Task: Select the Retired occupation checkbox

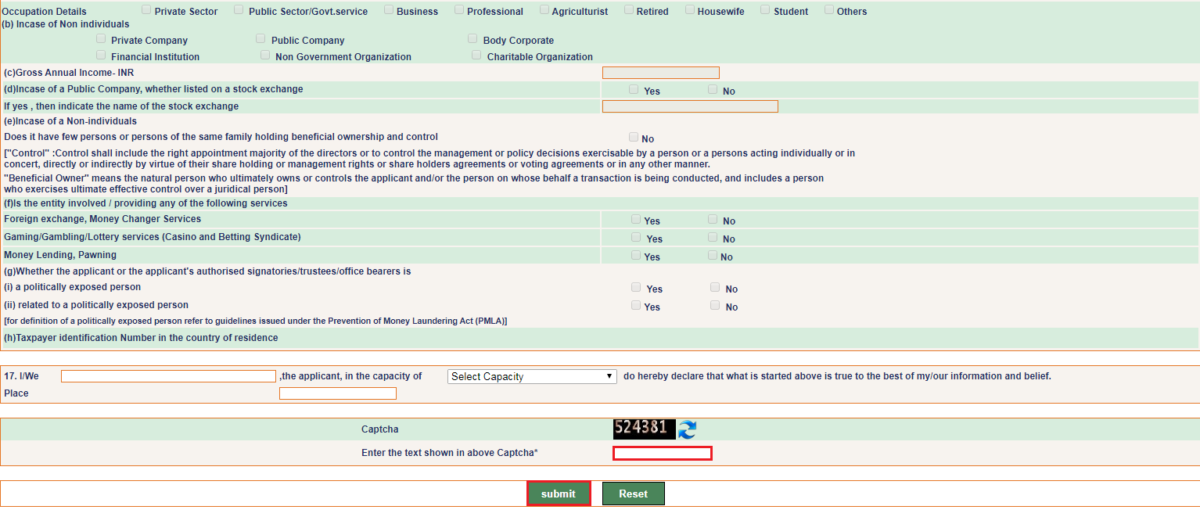Action: pos(630,10)
